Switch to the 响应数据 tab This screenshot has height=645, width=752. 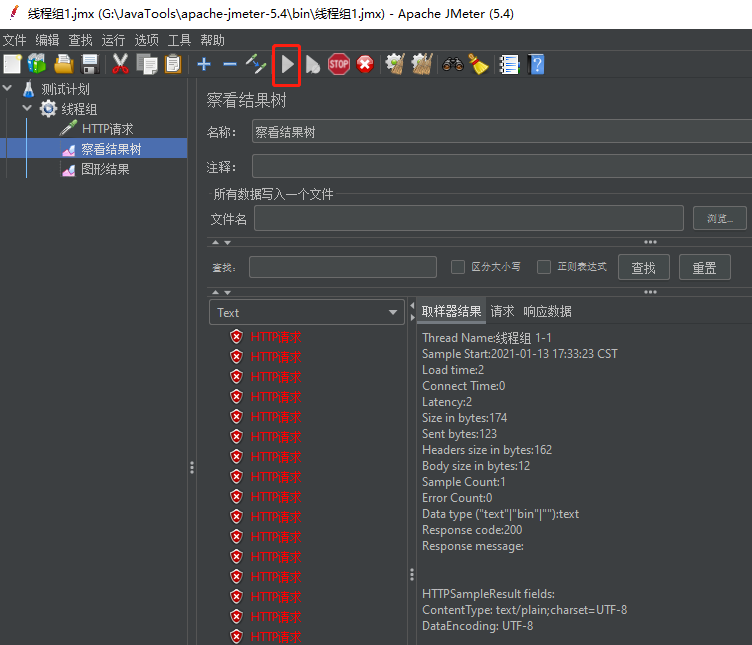click(547, 312)
